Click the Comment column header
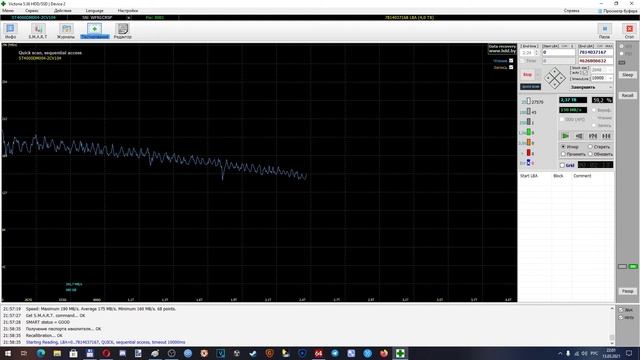This screenshot has width=640, height=360. click(582, 176)
